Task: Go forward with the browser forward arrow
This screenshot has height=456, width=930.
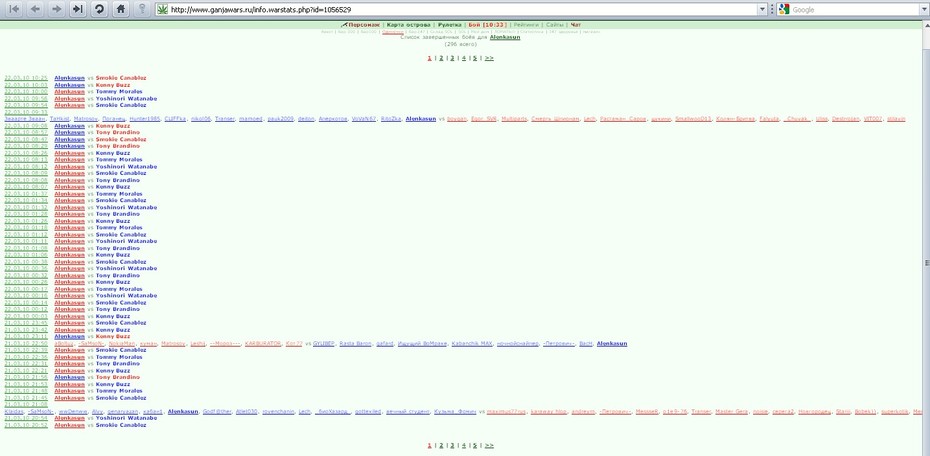Action: point(56,9)
